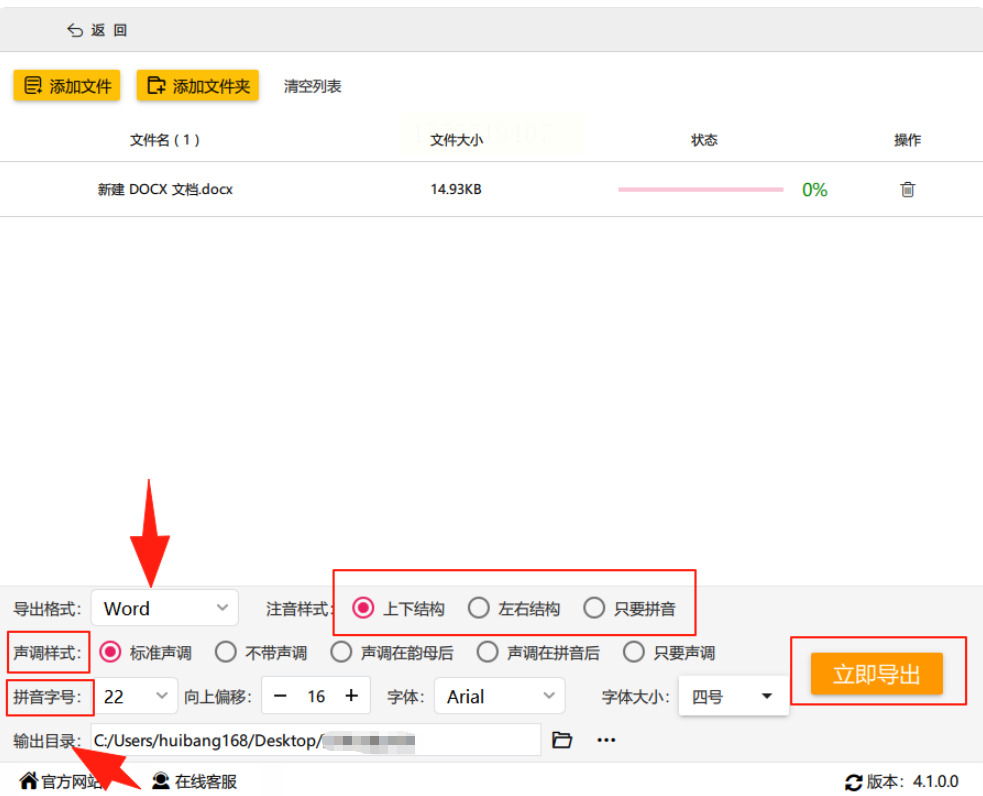Open the Arial font dropdown
Image resolution: width=983 pixels, height=796 pixels.
[x=500, y=696]
